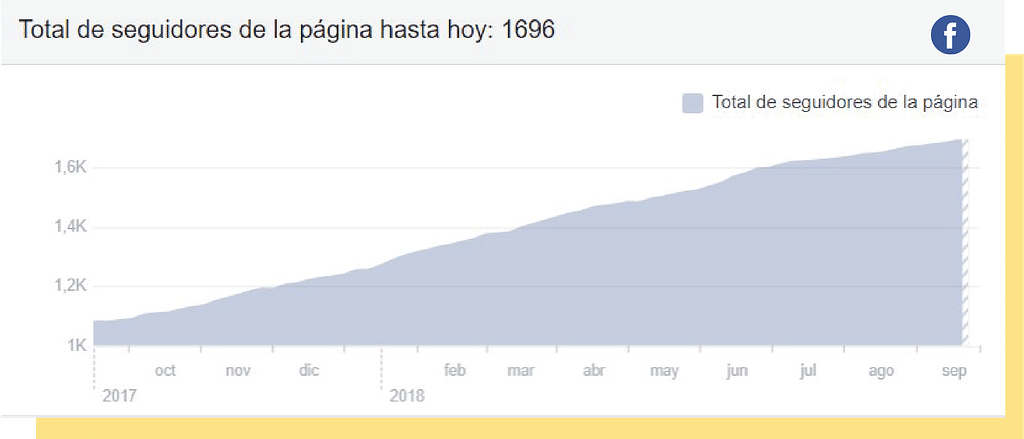
Task: Select the 'feb' month on the axis
Action: coord(455,371)
